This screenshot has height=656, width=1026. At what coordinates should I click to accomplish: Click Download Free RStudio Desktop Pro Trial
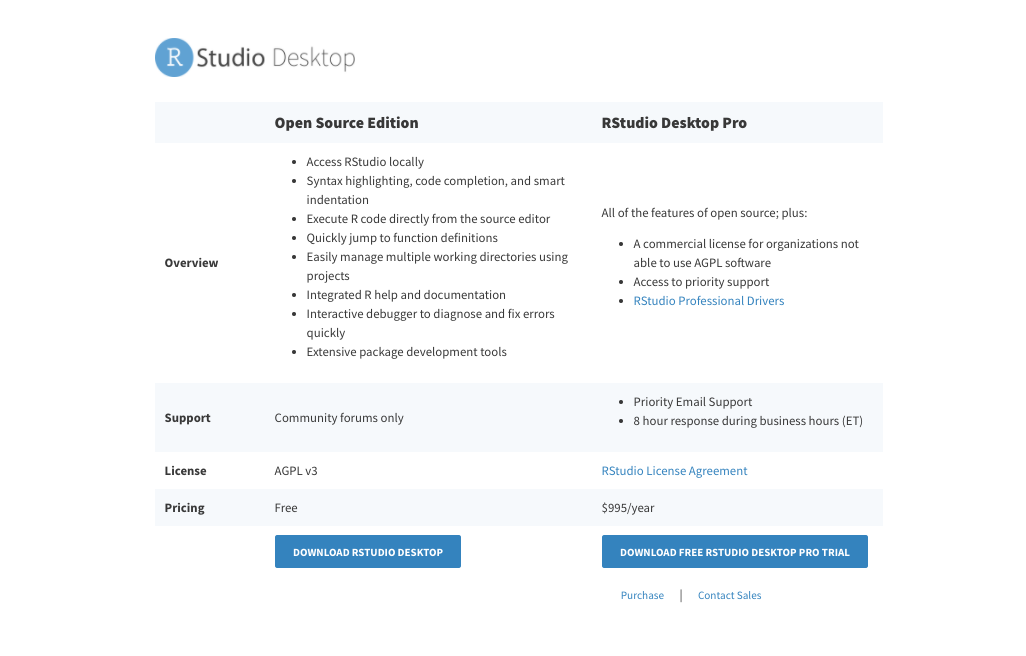click(x=735, y=552)
